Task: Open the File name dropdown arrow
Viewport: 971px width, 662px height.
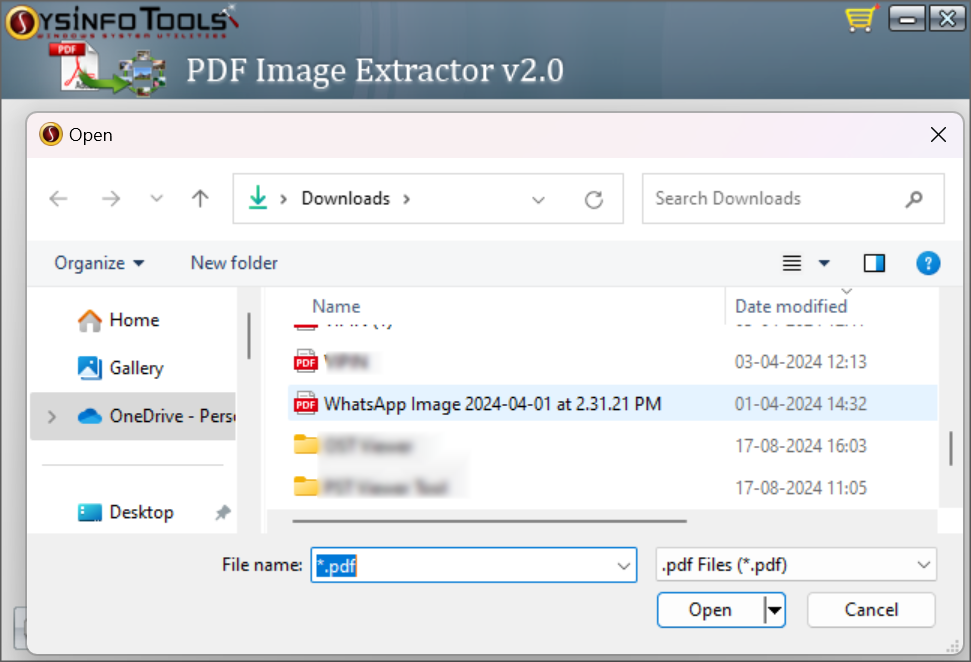Action: [624, 565]
